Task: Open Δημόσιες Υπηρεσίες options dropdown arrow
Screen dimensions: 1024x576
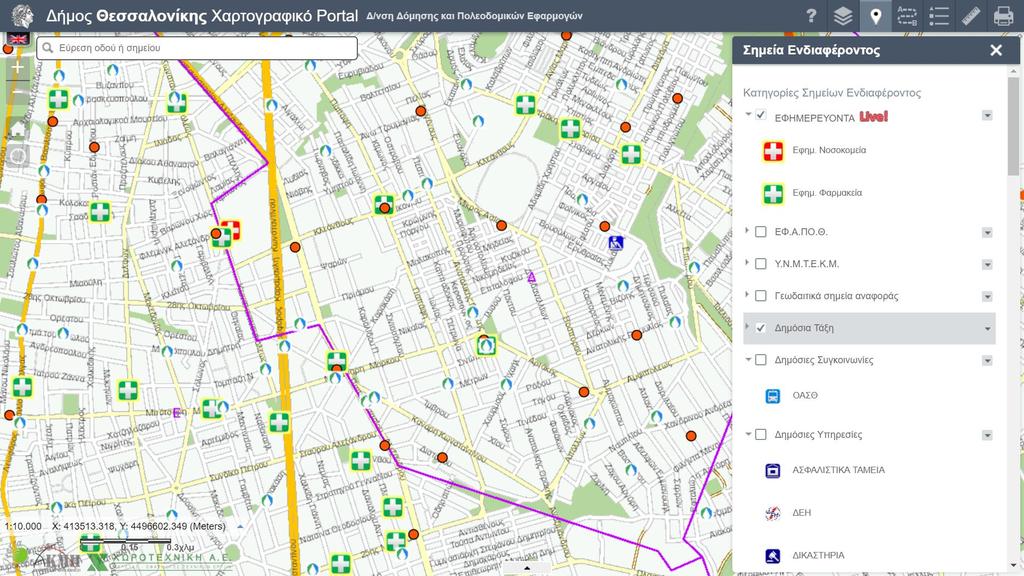Action: click(987, 435)
